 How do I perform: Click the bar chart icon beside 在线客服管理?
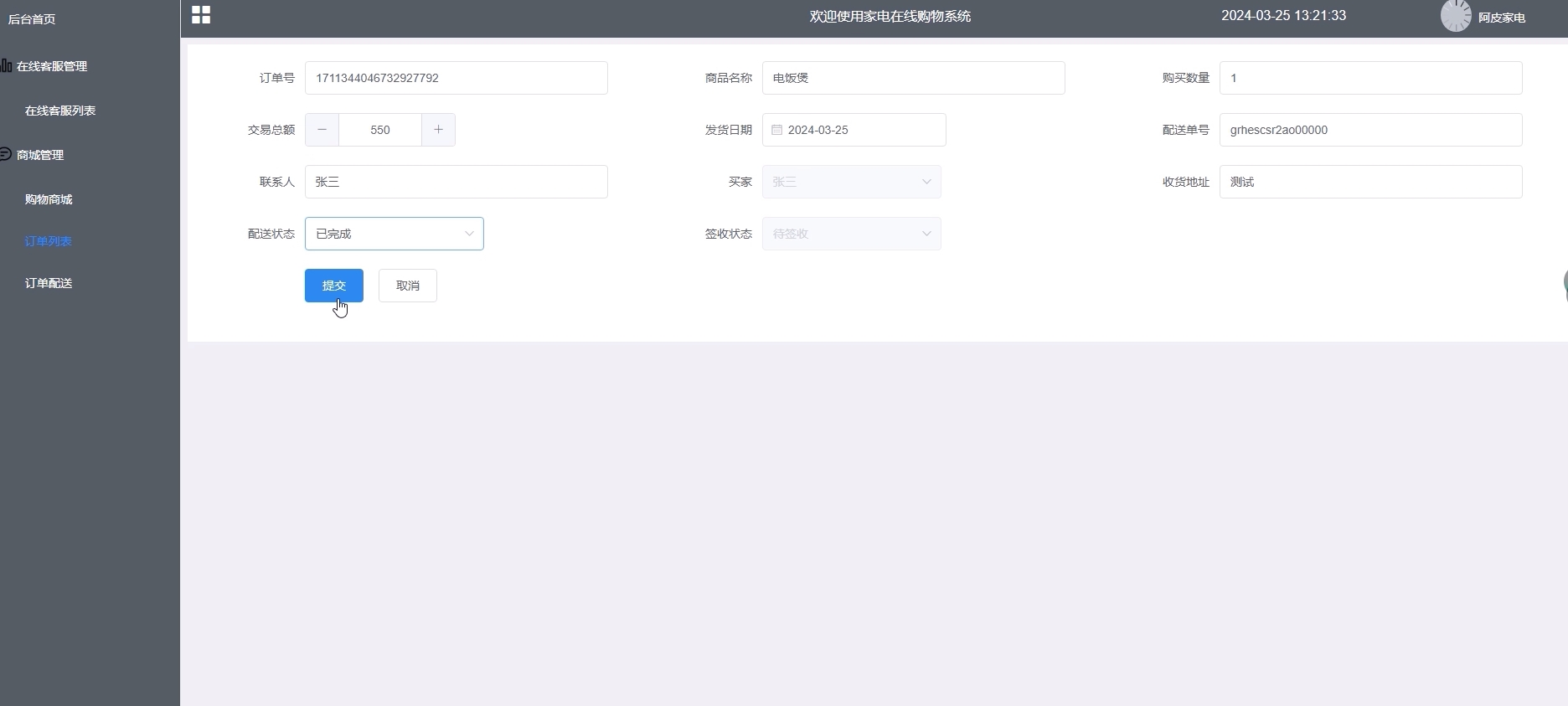point(6,65)
